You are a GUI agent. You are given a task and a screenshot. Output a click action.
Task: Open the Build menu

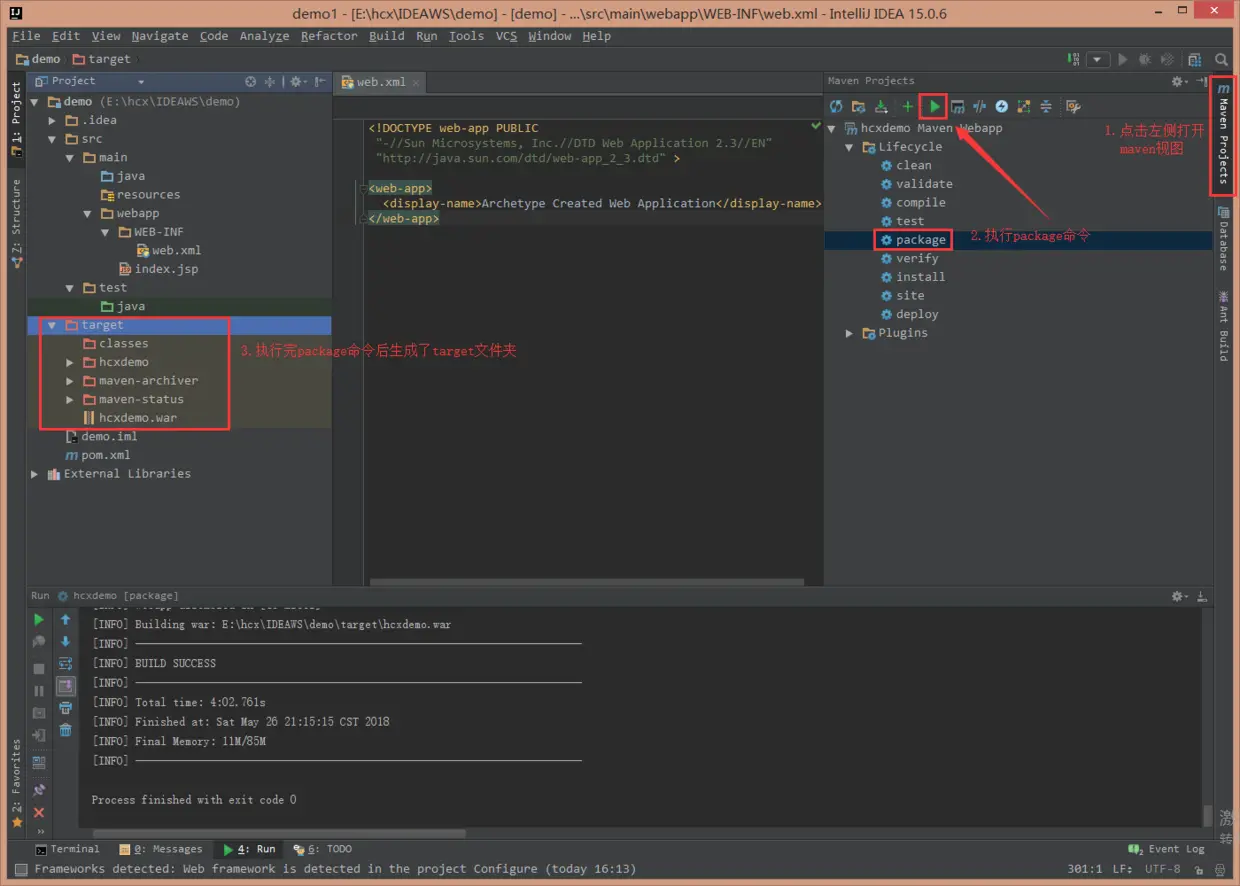click(x=387, y=36)
